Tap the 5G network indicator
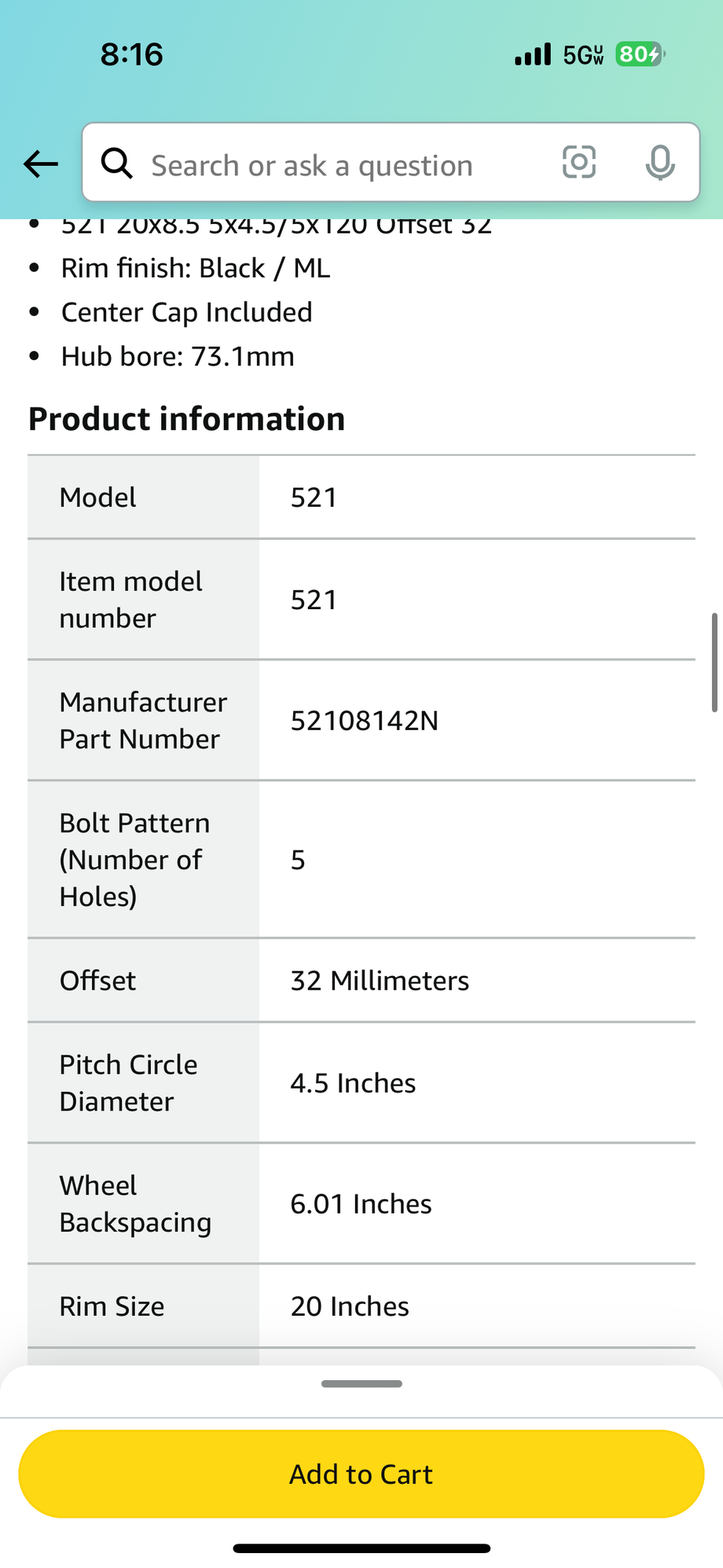This screenshot has width=723, height=1568. [583, 55]
